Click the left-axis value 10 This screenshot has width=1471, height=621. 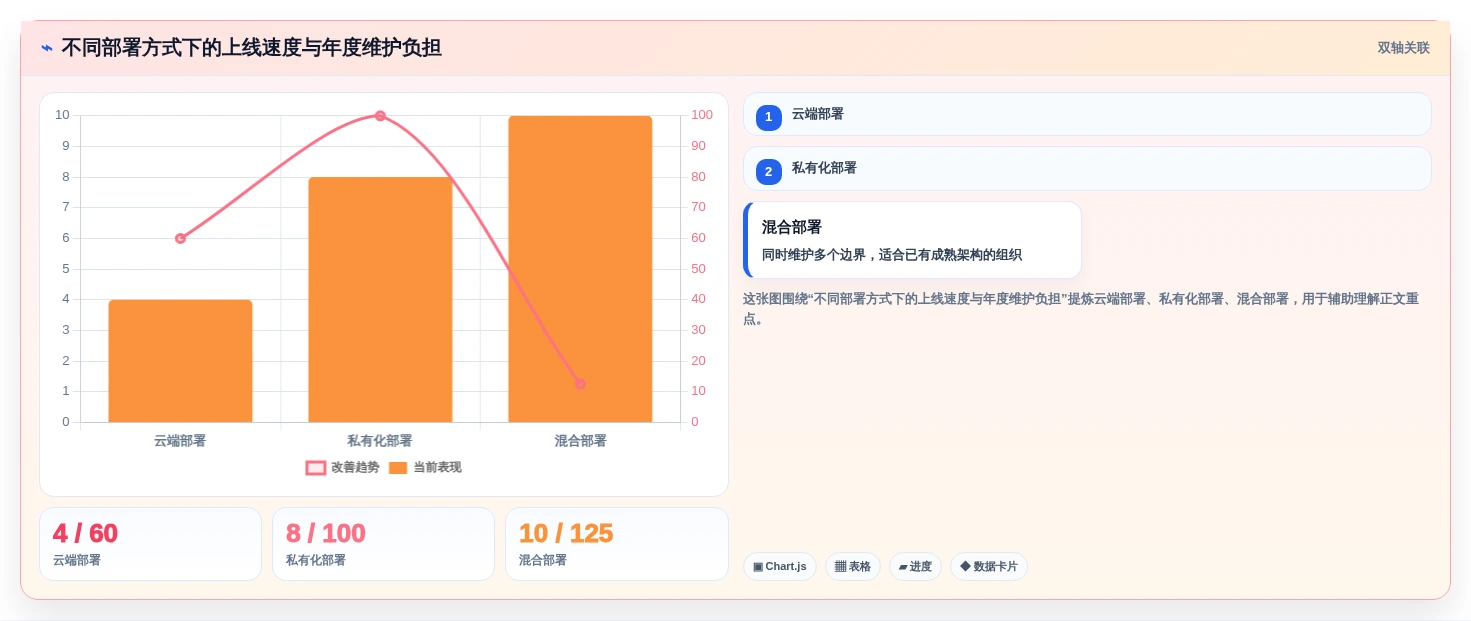(62, 115)
